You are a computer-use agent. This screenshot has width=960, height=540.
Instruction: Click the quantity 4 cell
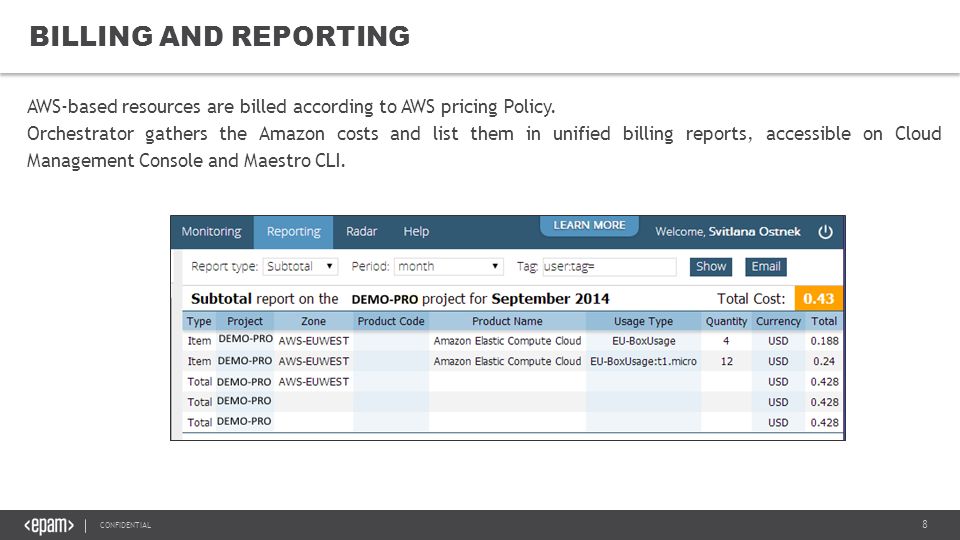pos(726,340)
